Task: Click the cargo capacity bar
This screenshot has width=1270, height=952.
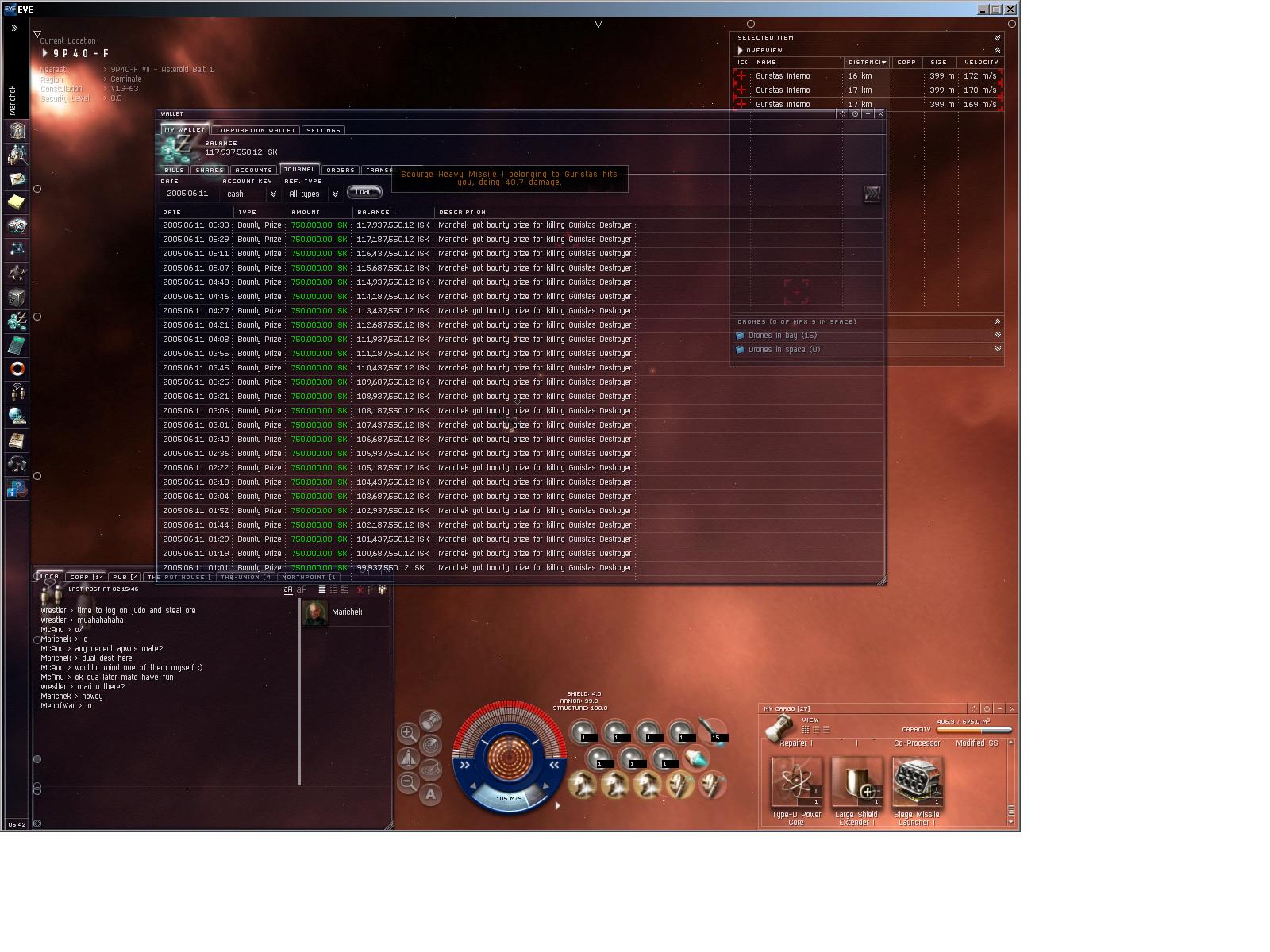Action: click(975, 730)
